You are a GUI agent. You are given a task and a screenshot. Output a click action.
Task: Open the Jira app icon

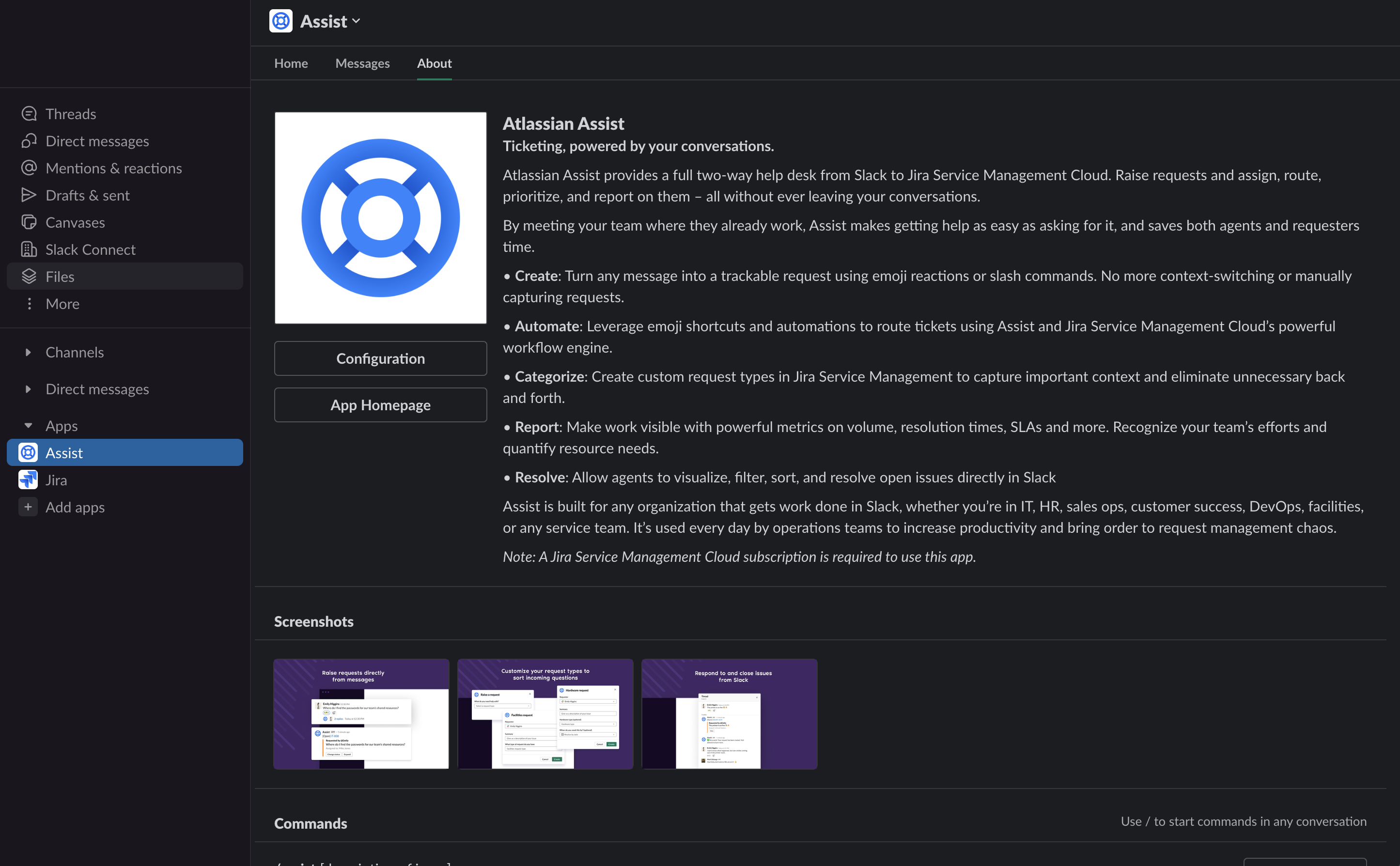pyautogui.click(x=28, y=480)
